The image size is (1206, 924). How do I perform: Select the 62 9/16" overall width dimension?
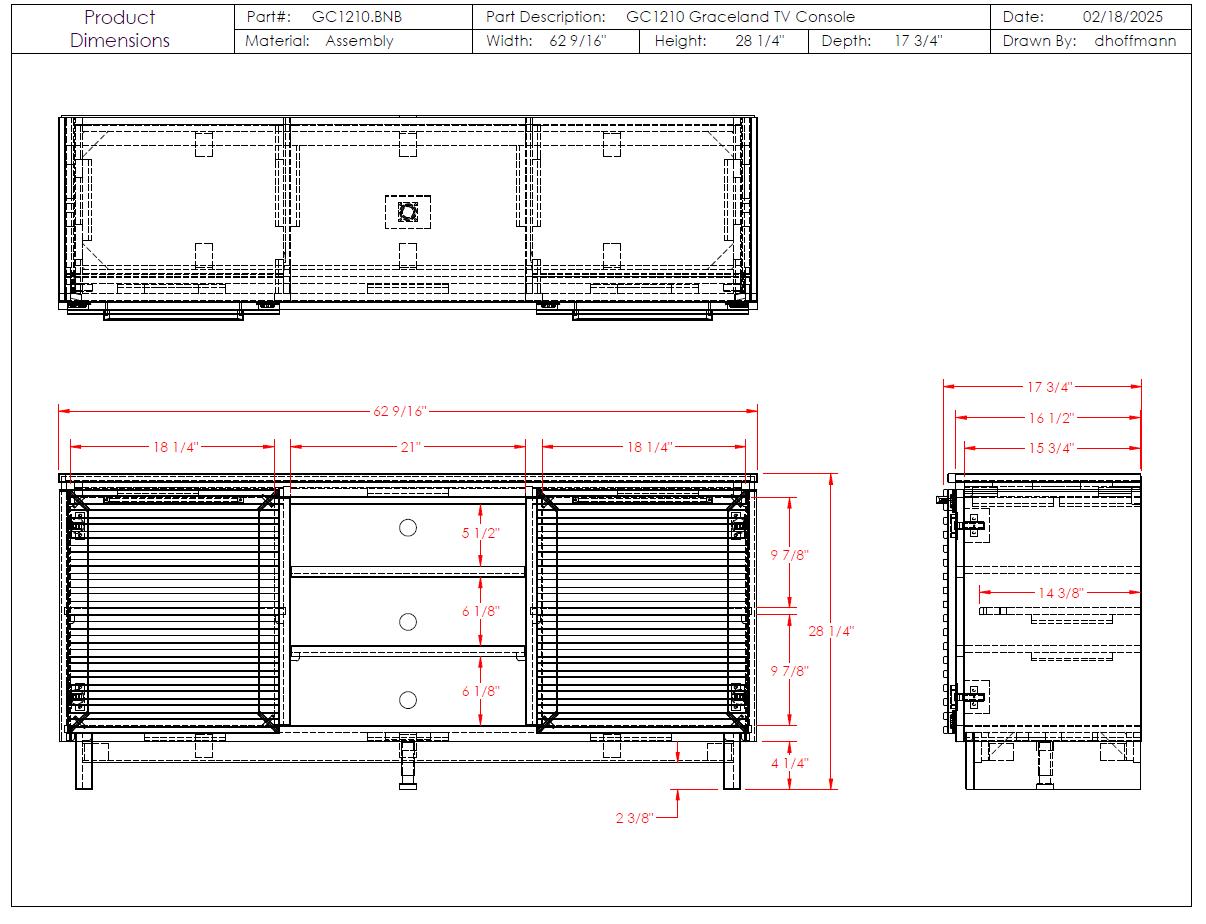pyautogui.click(x=400, y=411)
